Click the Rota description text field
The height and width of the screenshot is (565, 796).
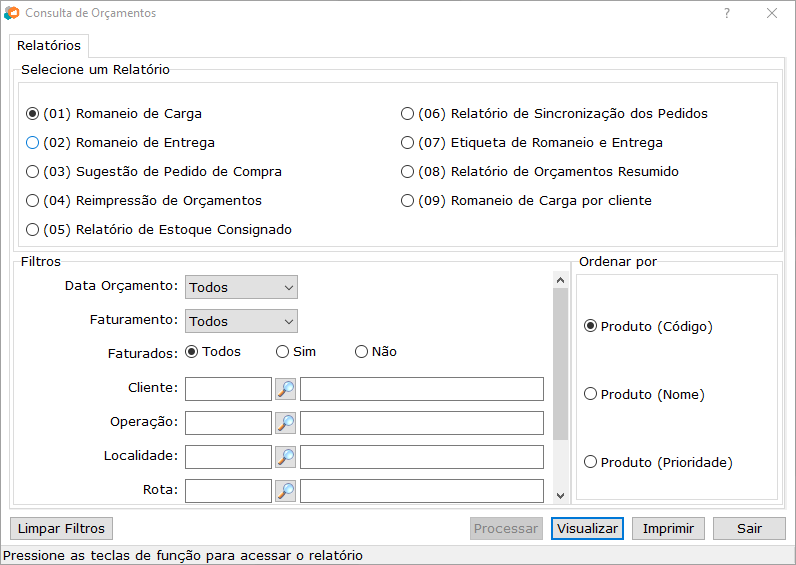point(421,491)
